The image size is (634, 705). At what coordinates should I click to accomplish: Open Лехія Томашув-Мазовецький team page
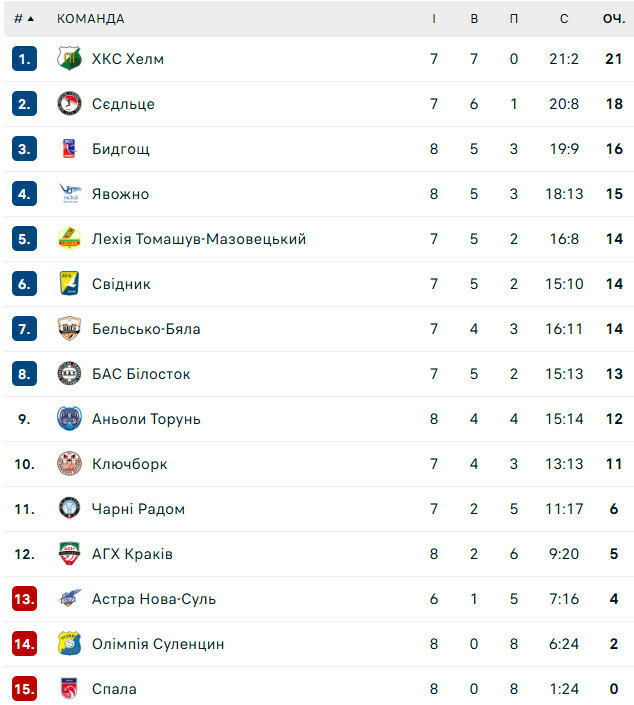pos(198,239)
